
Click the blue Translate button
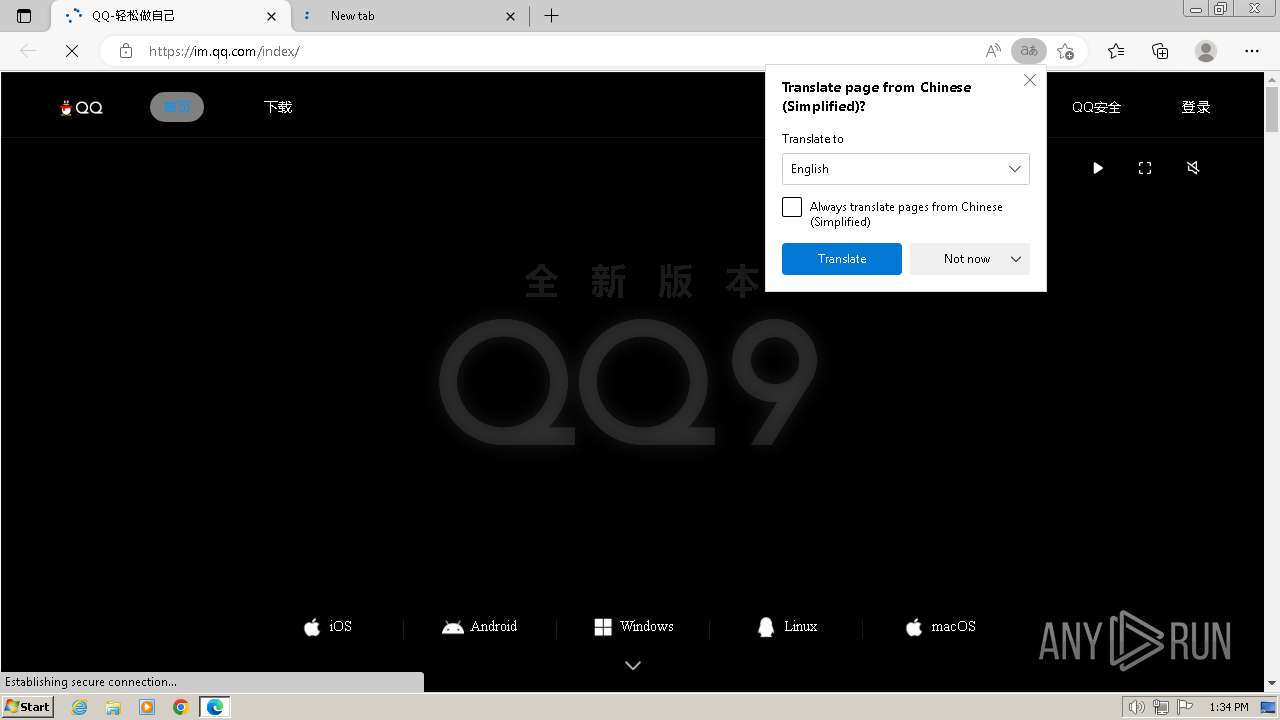[x=842, y=259]
